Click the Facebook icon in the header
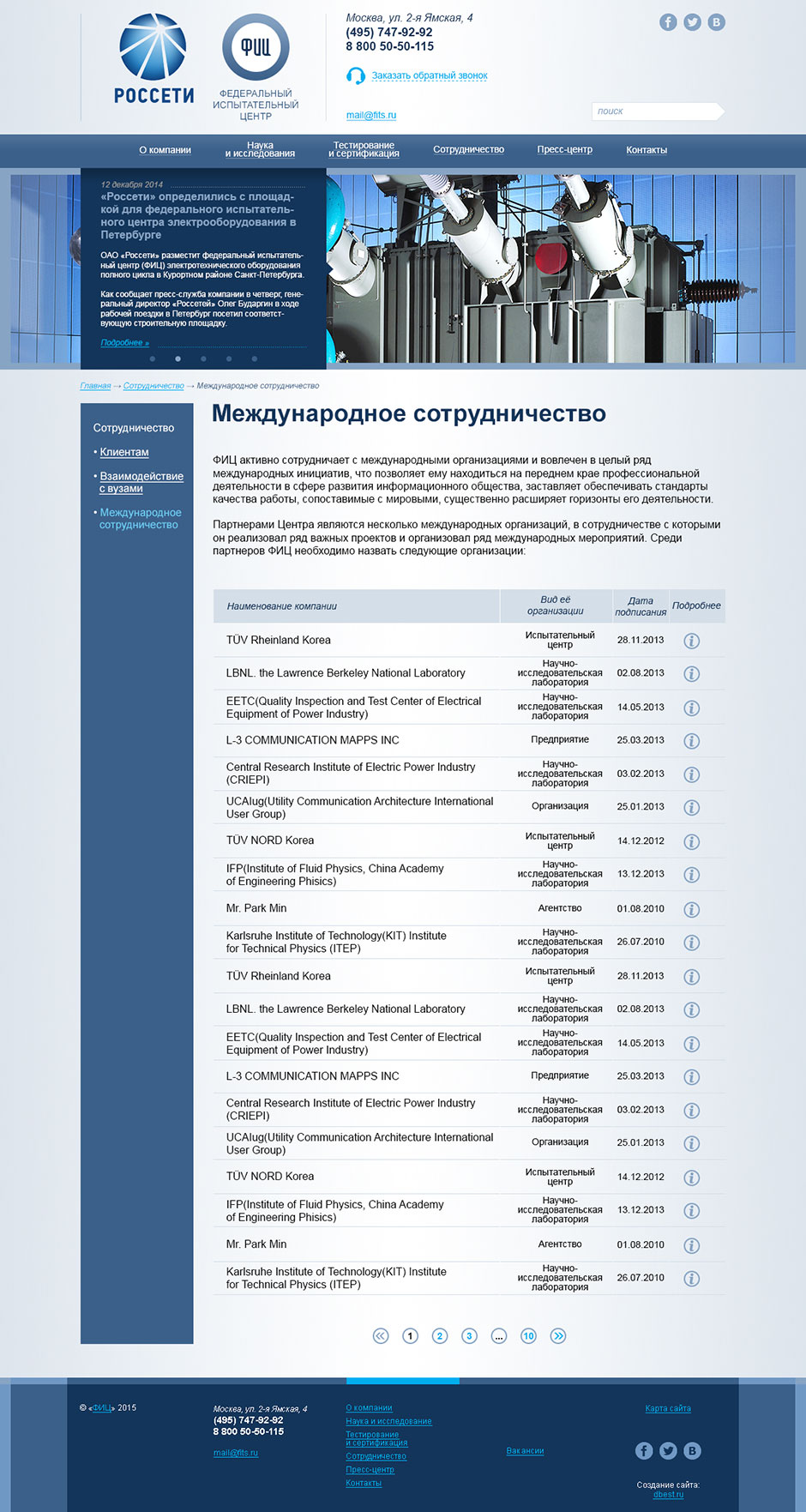 (x=668, y=22)
